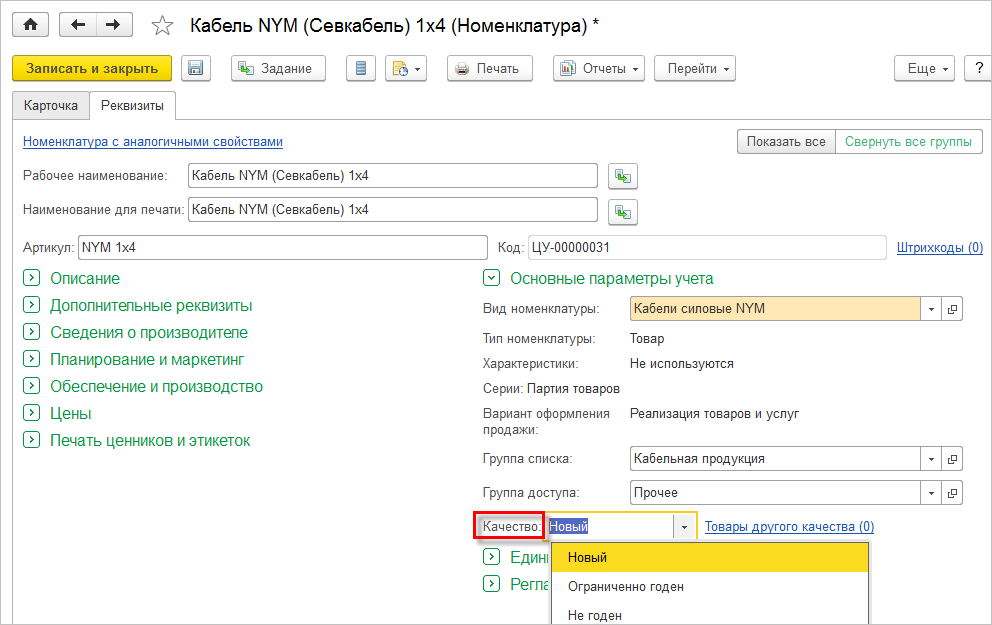Edit the Артикул field
This screenshot has width=992, height=625.
(283, 247)
